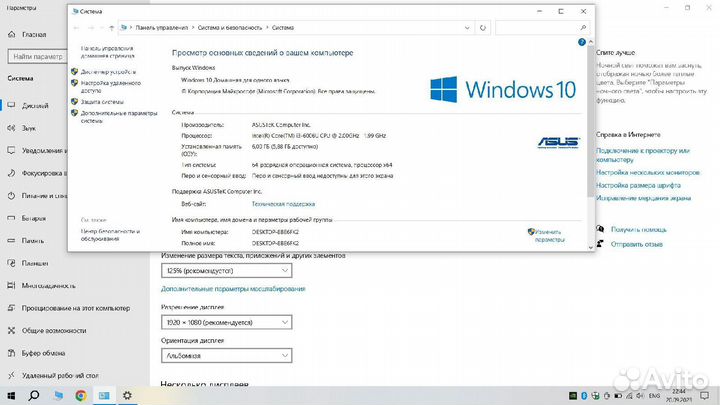Screen dimensions: 720x405
Task: Open System protection link
Action: click(102, 102)
